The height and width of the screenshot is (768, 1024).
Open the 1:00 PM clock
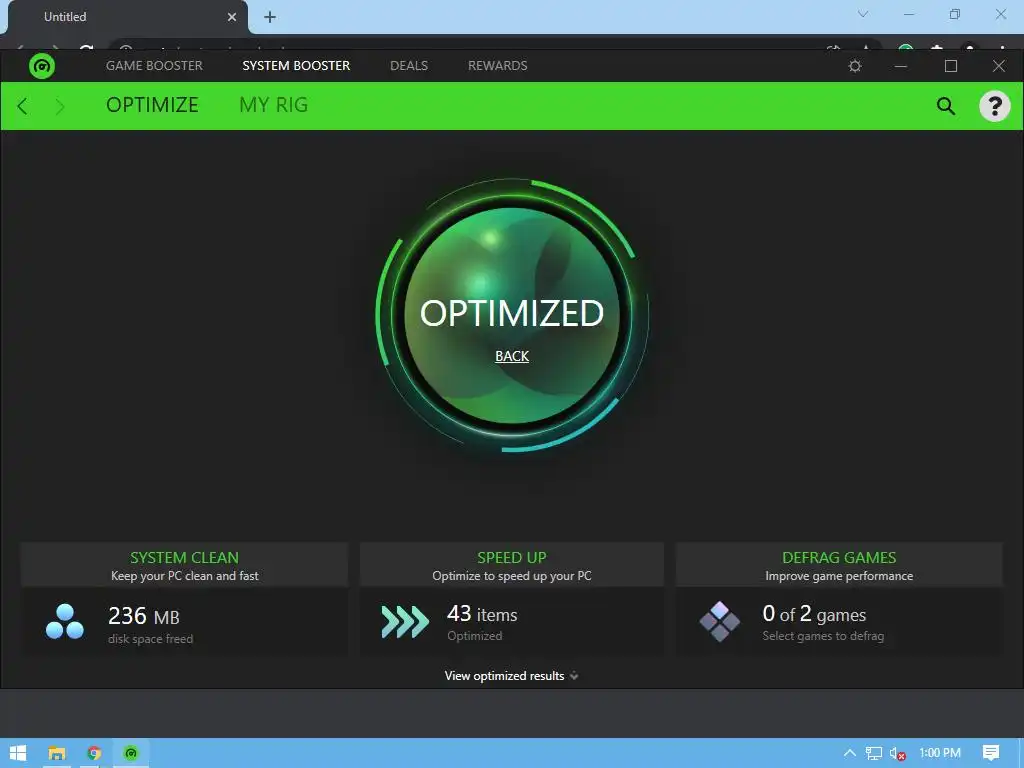(x=940, y=753)
